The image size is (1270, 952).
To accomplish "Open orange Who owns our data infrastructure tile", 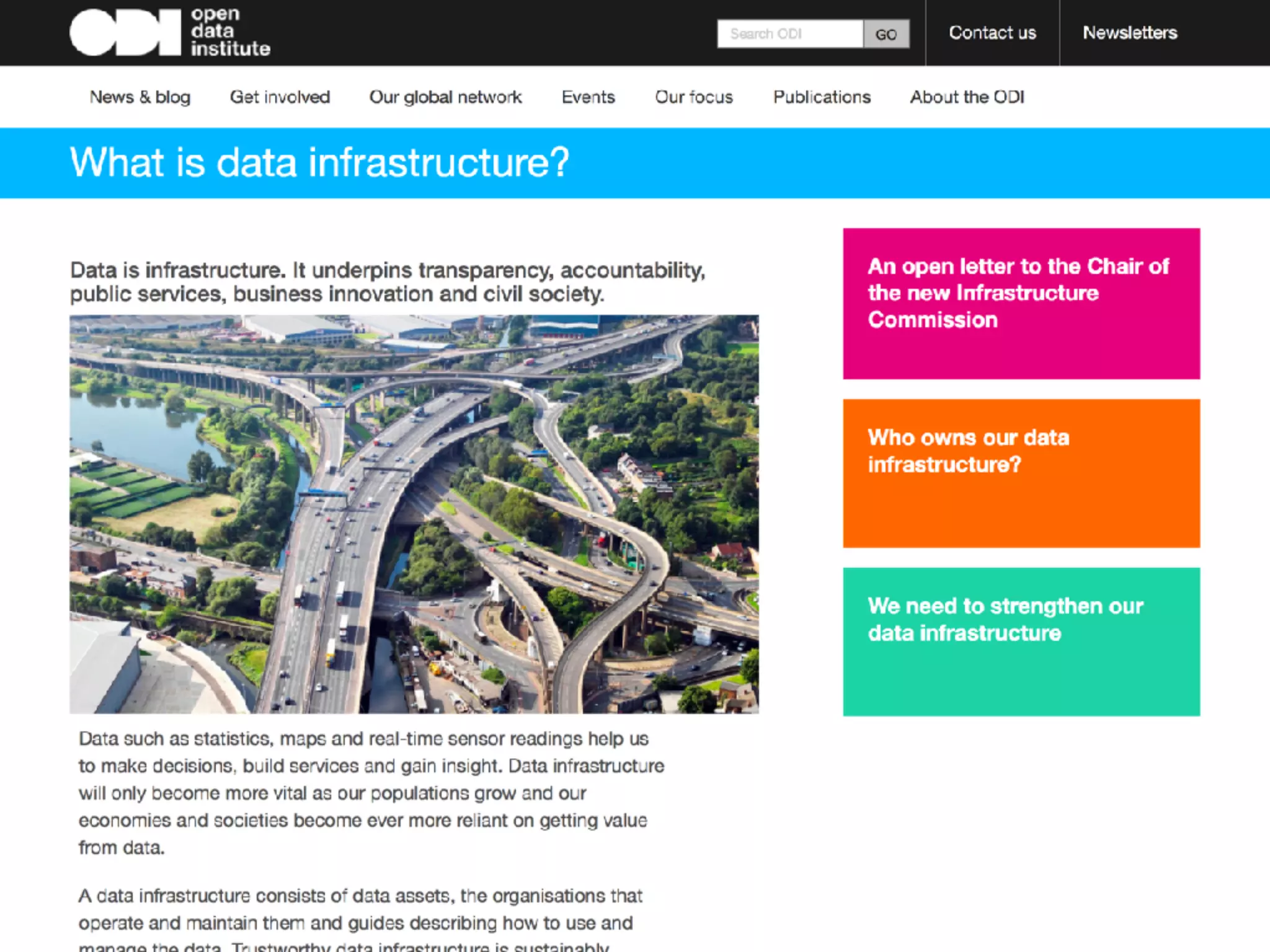I will (1021, 473).
